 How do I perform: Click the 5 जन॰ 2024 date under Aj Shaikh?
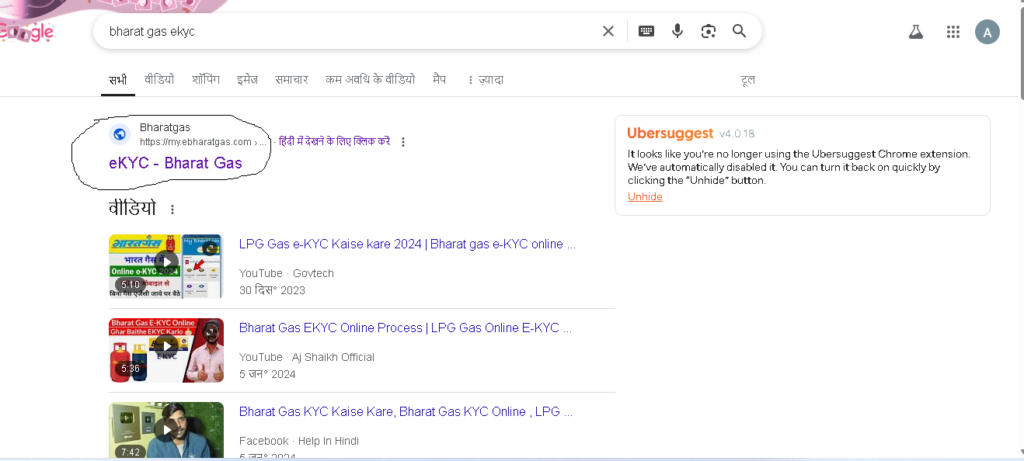pyautogui.click(x=267, y=374)
